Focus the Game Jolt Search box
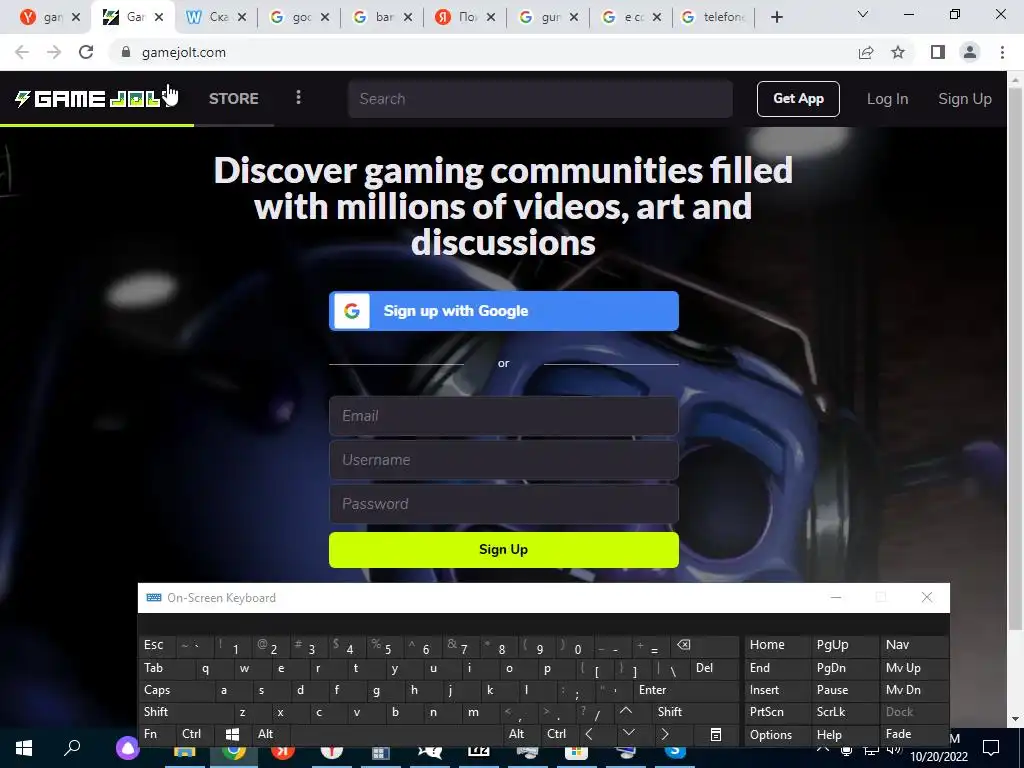1024x768 pixels. [x=540, y=99]
